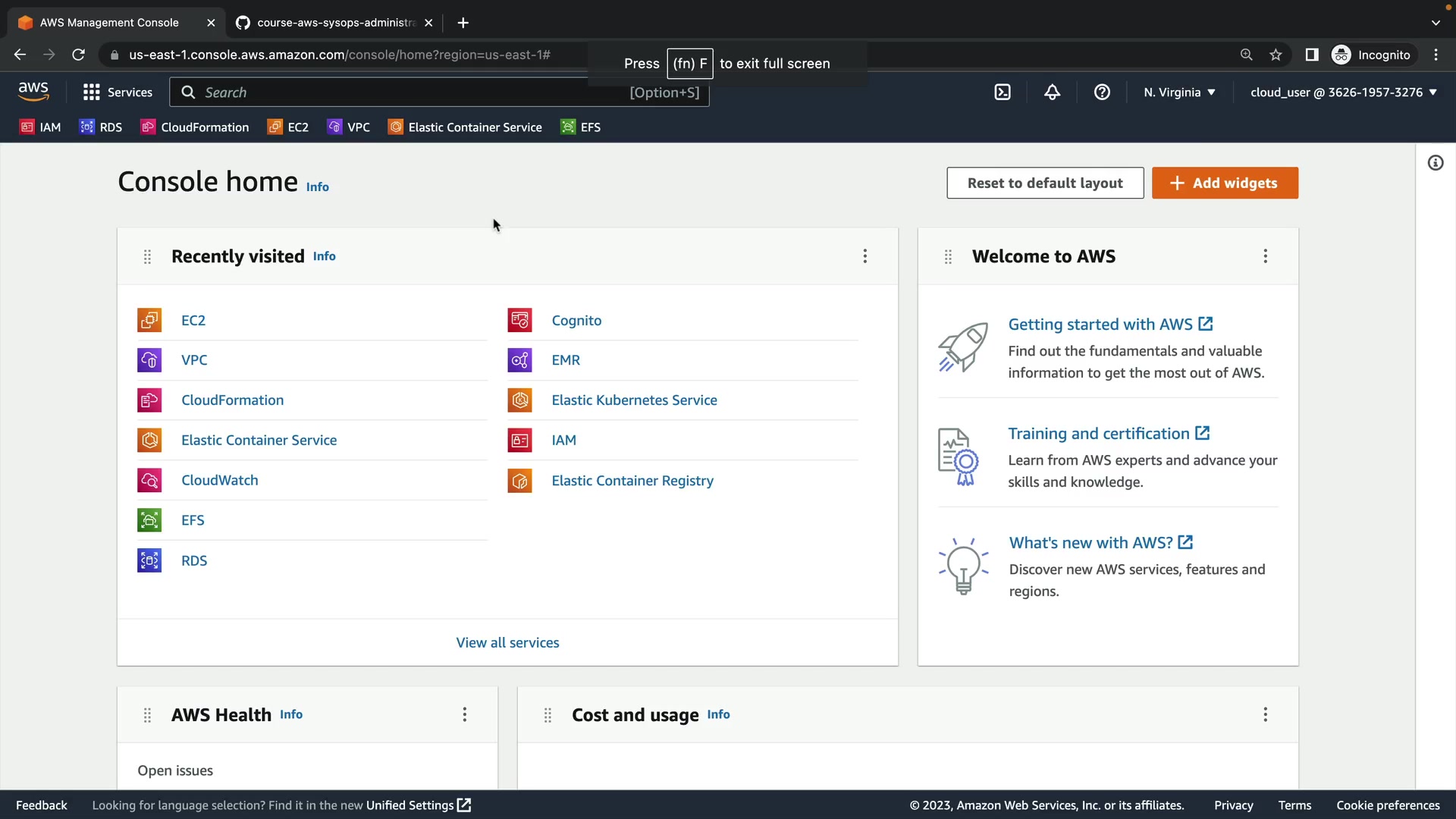This screenshot has height=819, width=1456.
Task: Open the CloudShell terminal icon
Action: 1003,93
